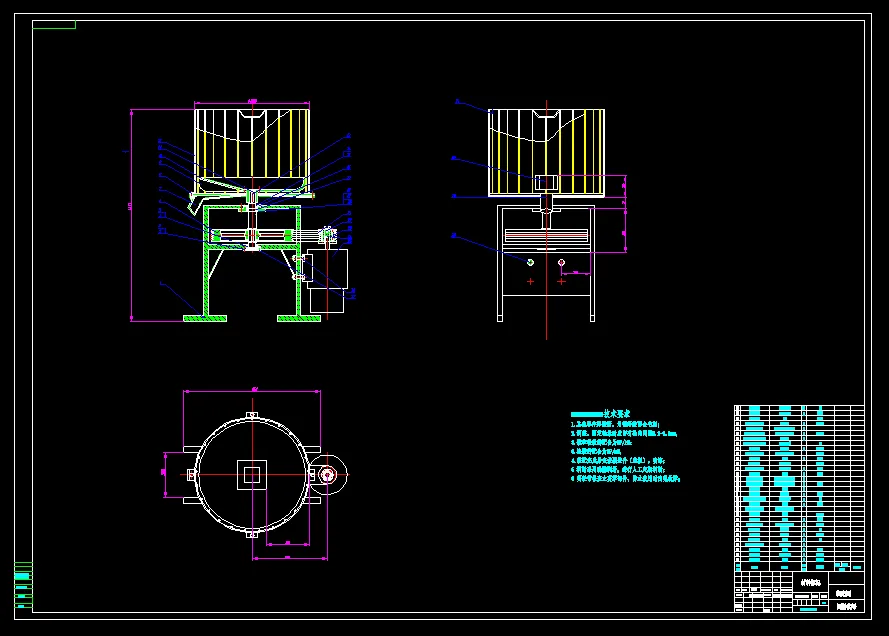889x636 pixels.
Task: Select the yellow hopper in the side view
Action: pos(547,152)
